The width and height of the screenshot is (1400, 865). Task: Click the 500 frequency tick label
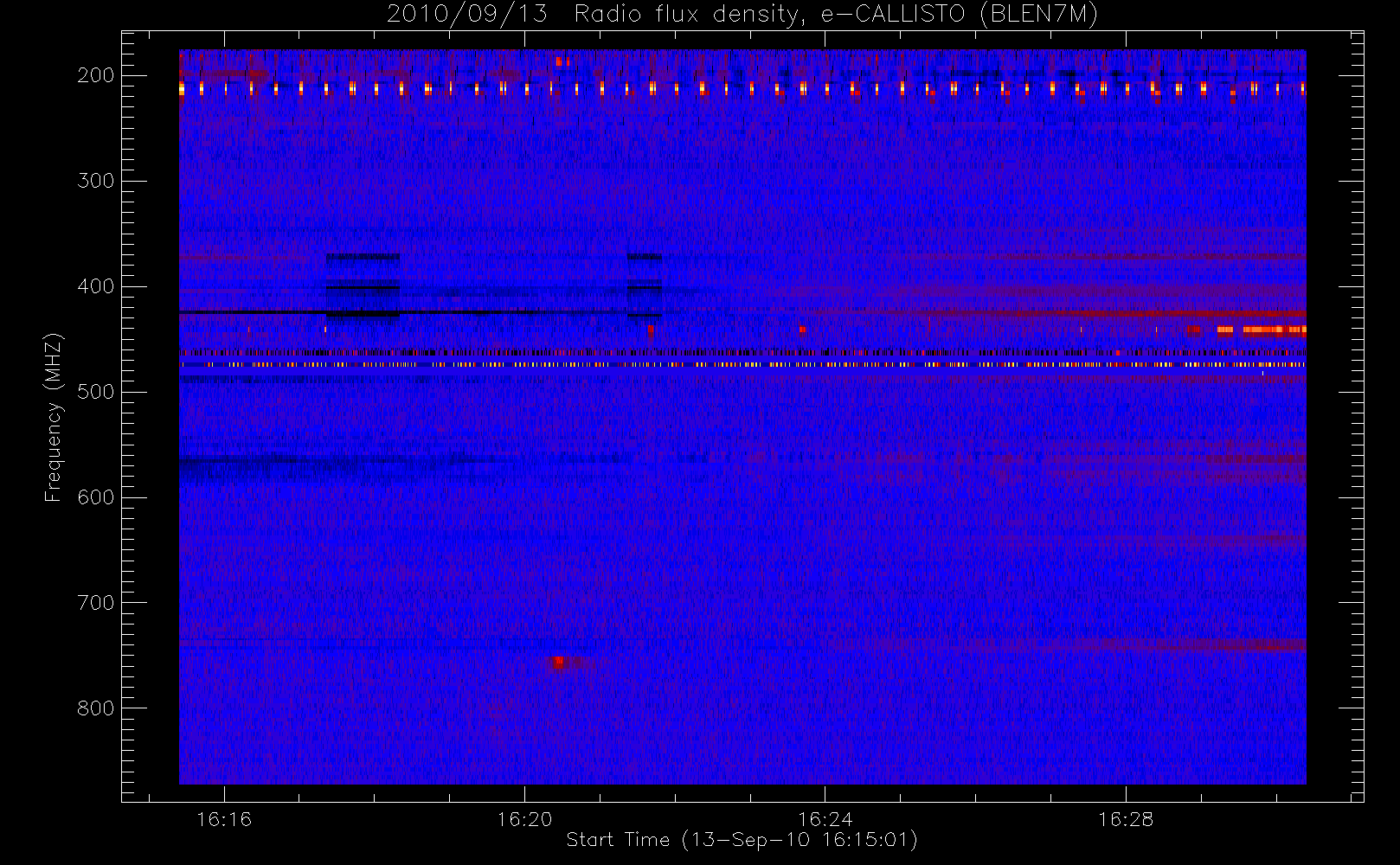click(96, 392)
